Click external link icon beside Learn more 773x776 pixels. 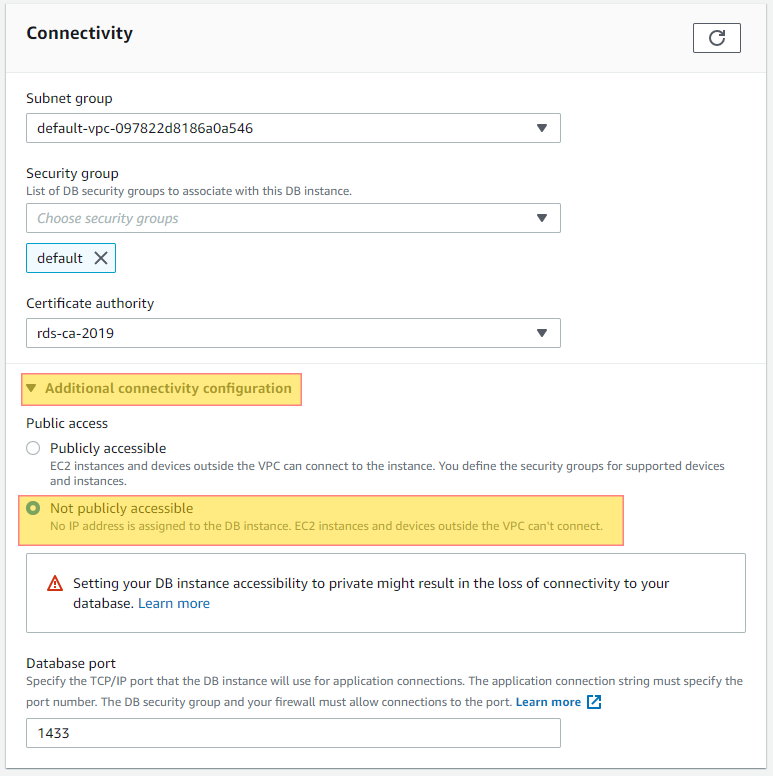click(x=594, y=702)
